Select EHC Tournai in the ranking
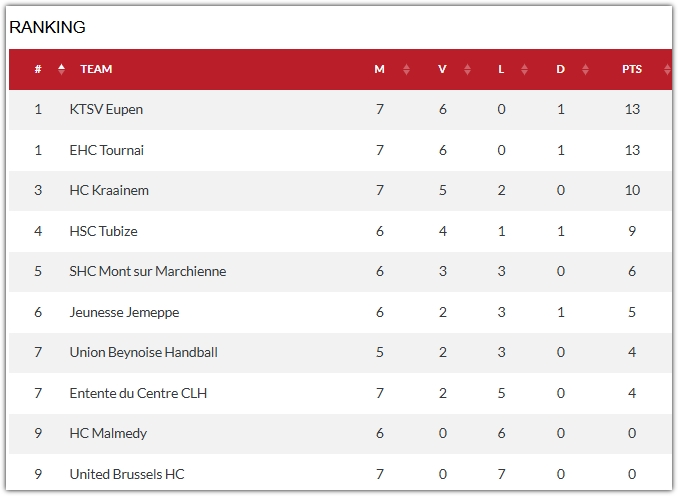 point(106,150)
